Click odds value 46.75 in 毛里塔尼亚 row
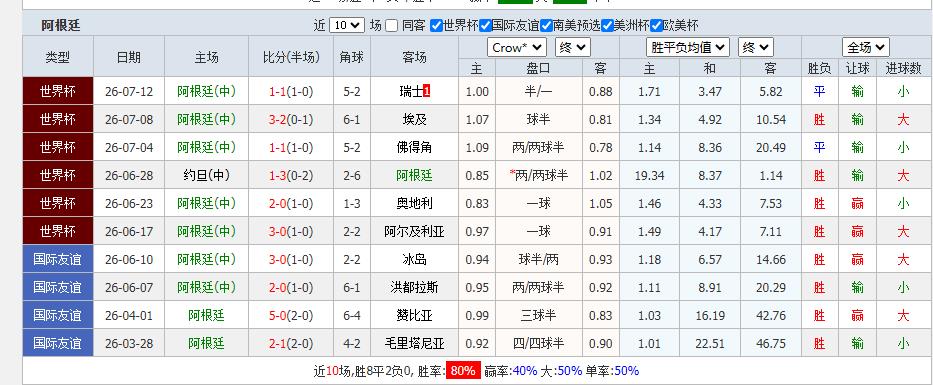The image size is (933, 385). point(771,343)
